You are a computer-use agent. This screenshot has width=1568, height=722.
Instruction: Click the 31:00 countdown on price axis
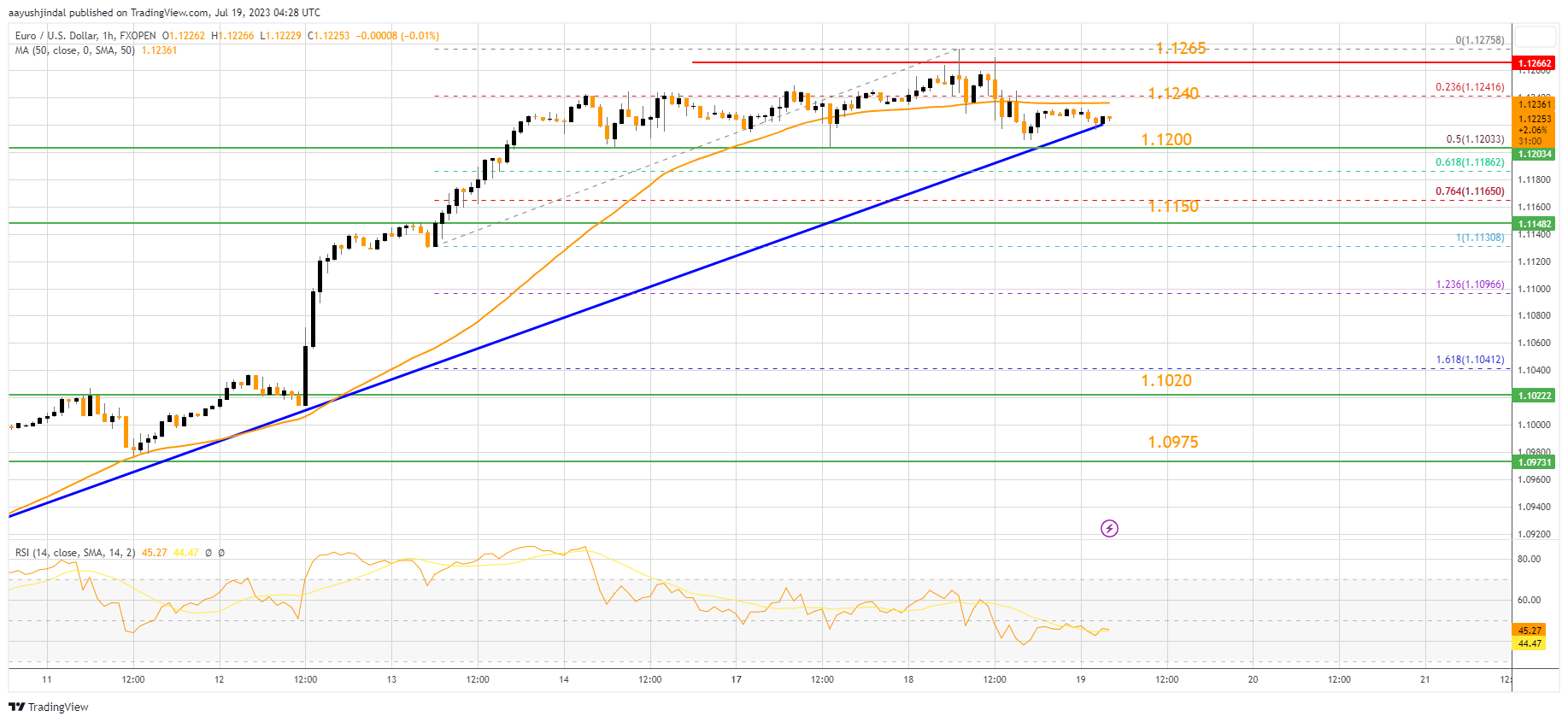click(x=1530, y=141)
